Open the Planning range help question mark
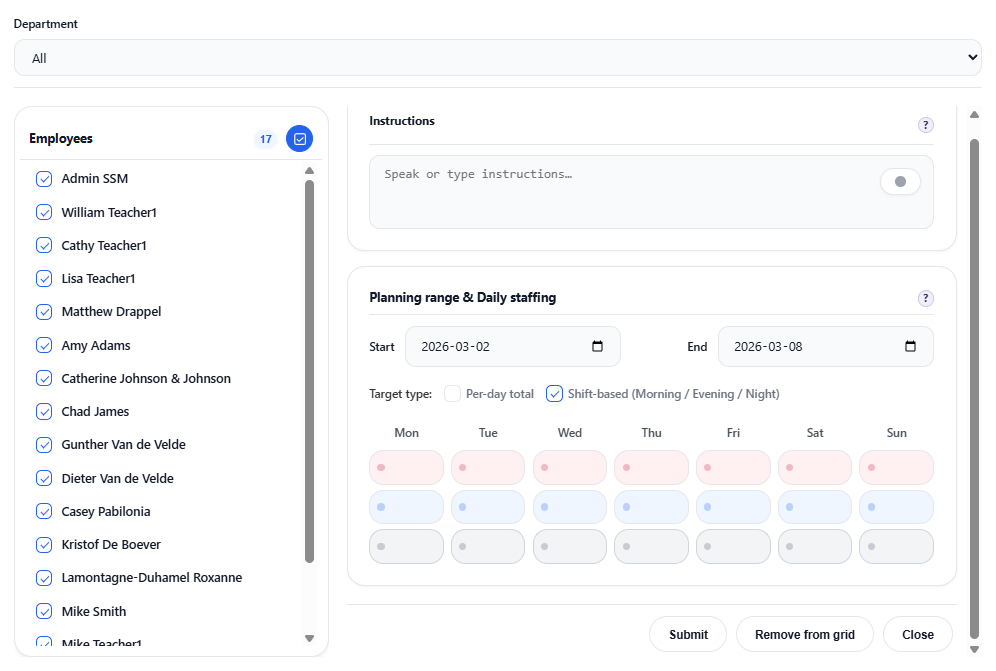996x671 pixels. click(925, 297)
